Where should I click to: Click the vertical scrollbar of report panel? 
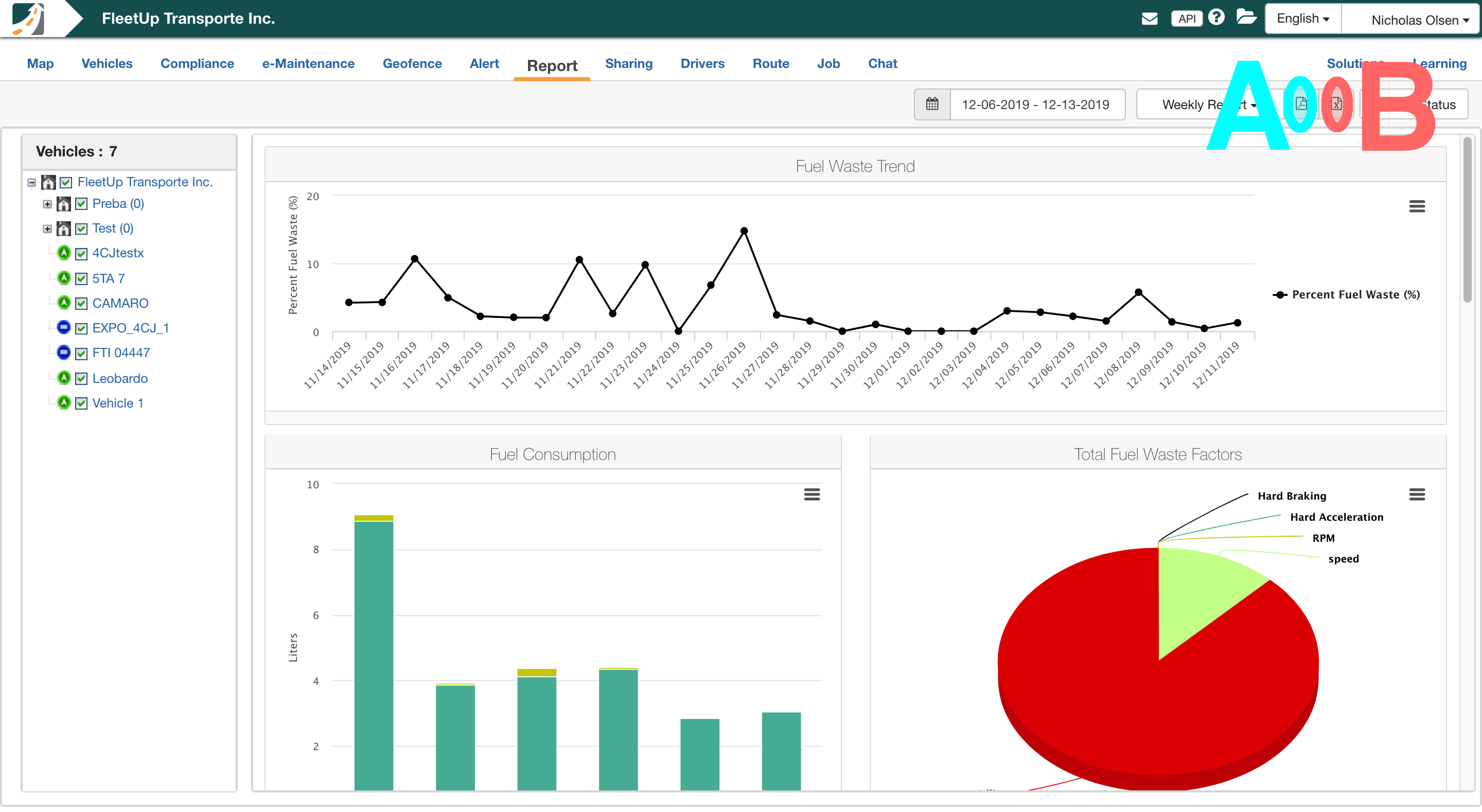(x=1468, y=219)
